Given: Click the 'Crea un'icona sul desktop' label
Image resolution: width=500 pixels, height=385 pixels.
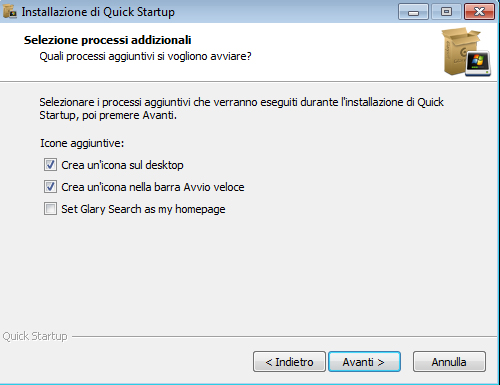Looking at the screenshot, I should click(x=122, y=165).
